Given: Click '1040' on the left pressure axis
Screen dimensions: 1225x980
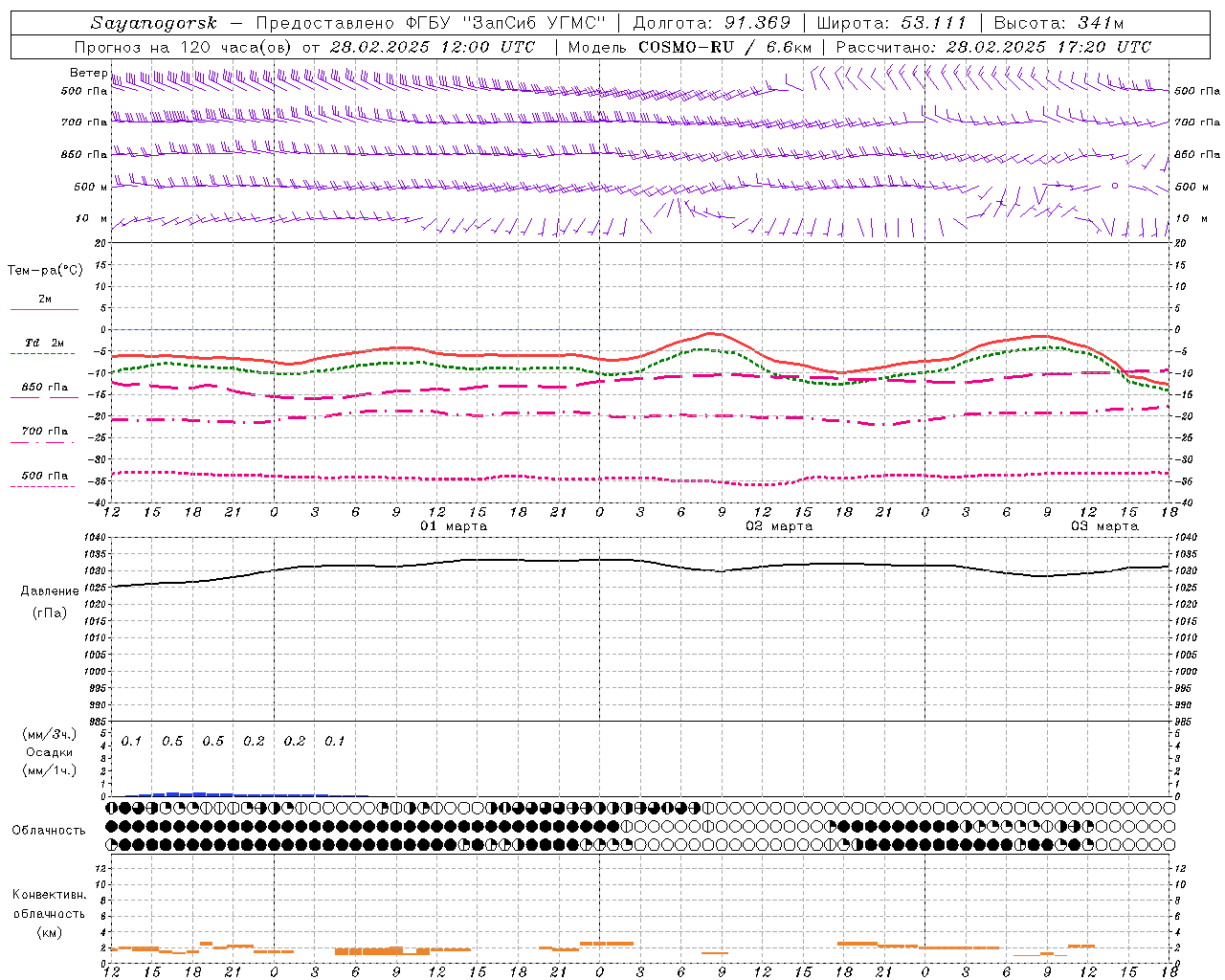Looking at the screenshot, I should coord(96,538).
